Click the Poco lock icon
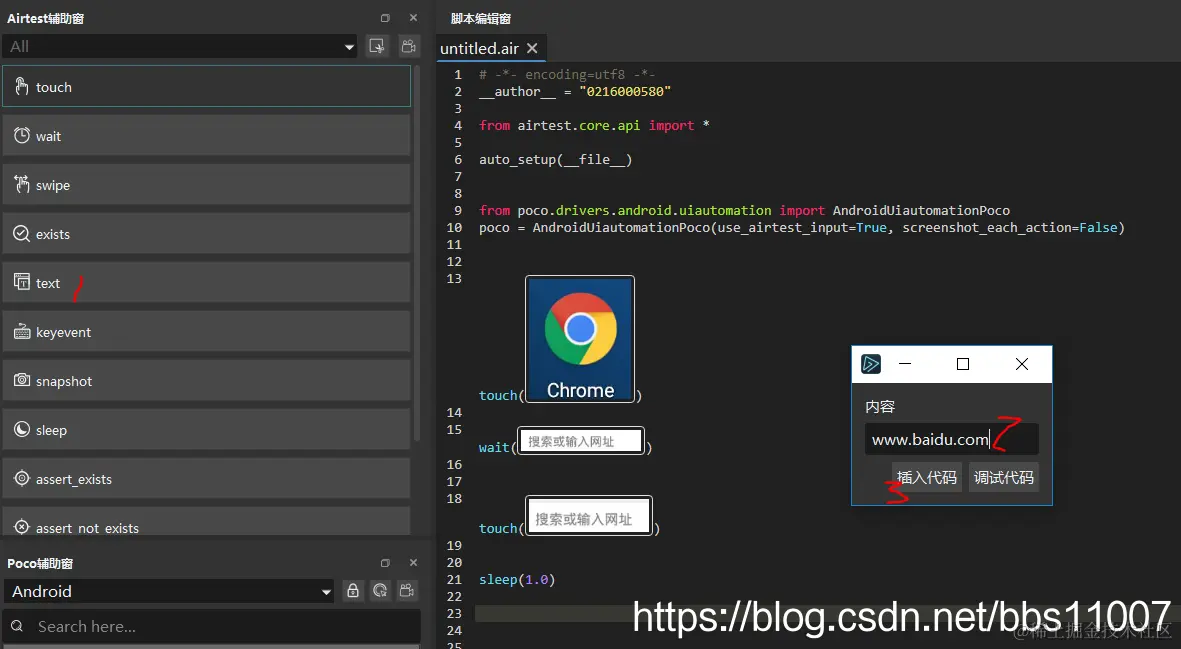Screen dimensions: 1181x649 352,590
